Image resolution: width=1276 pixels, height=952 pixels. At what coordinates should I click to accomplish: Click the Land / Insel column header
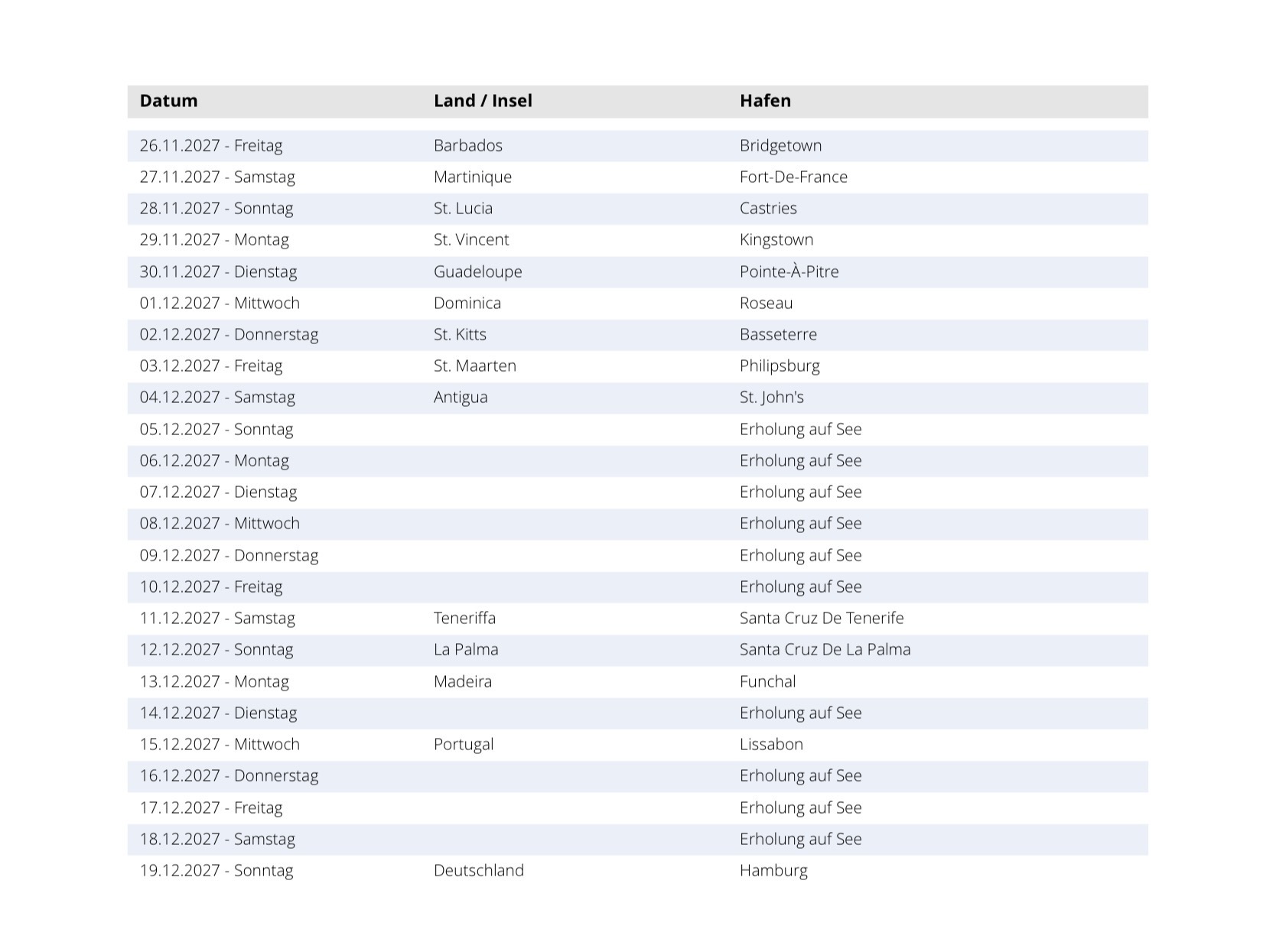[x=482, y=101]
